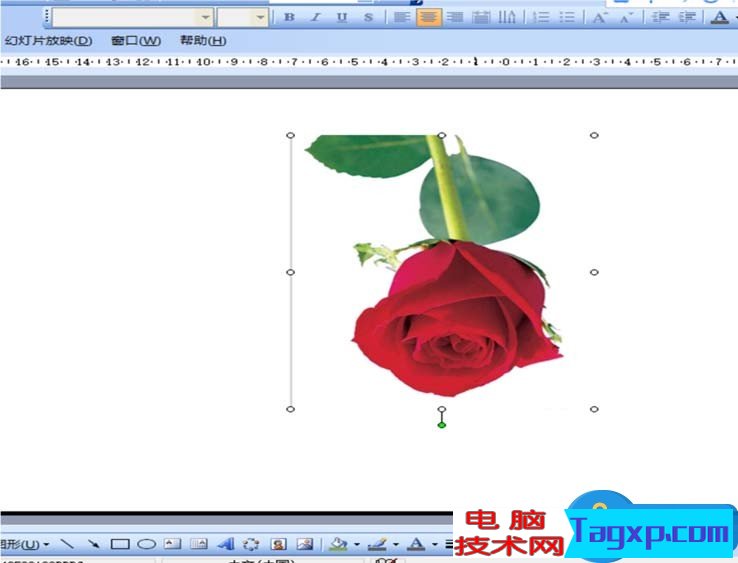
Task: Apply bulleted list formatting
Action: click(567, 17)
